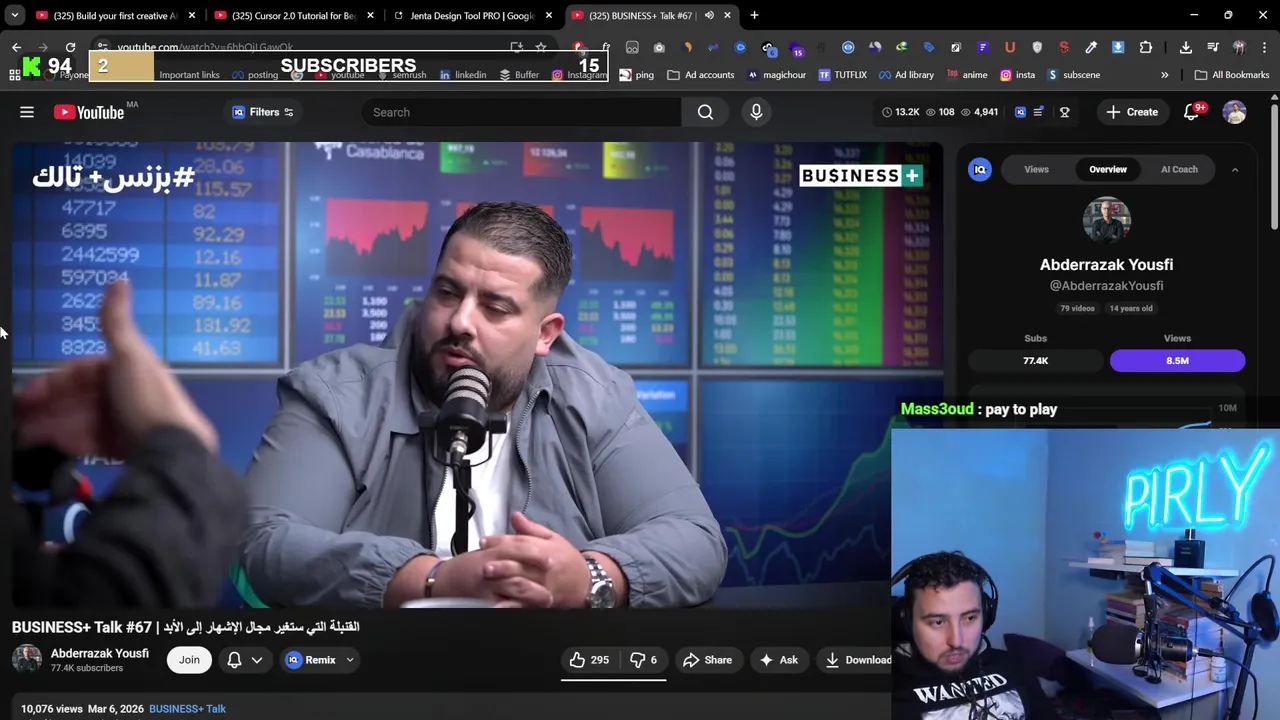Select the 77.4K subs pill
This screenshot has height=720, width=1280.
point(1035,361)
